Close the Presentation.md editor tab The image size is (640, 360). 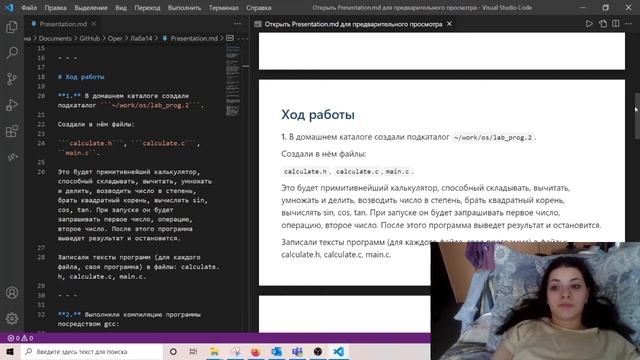click(x=94, y=24)
